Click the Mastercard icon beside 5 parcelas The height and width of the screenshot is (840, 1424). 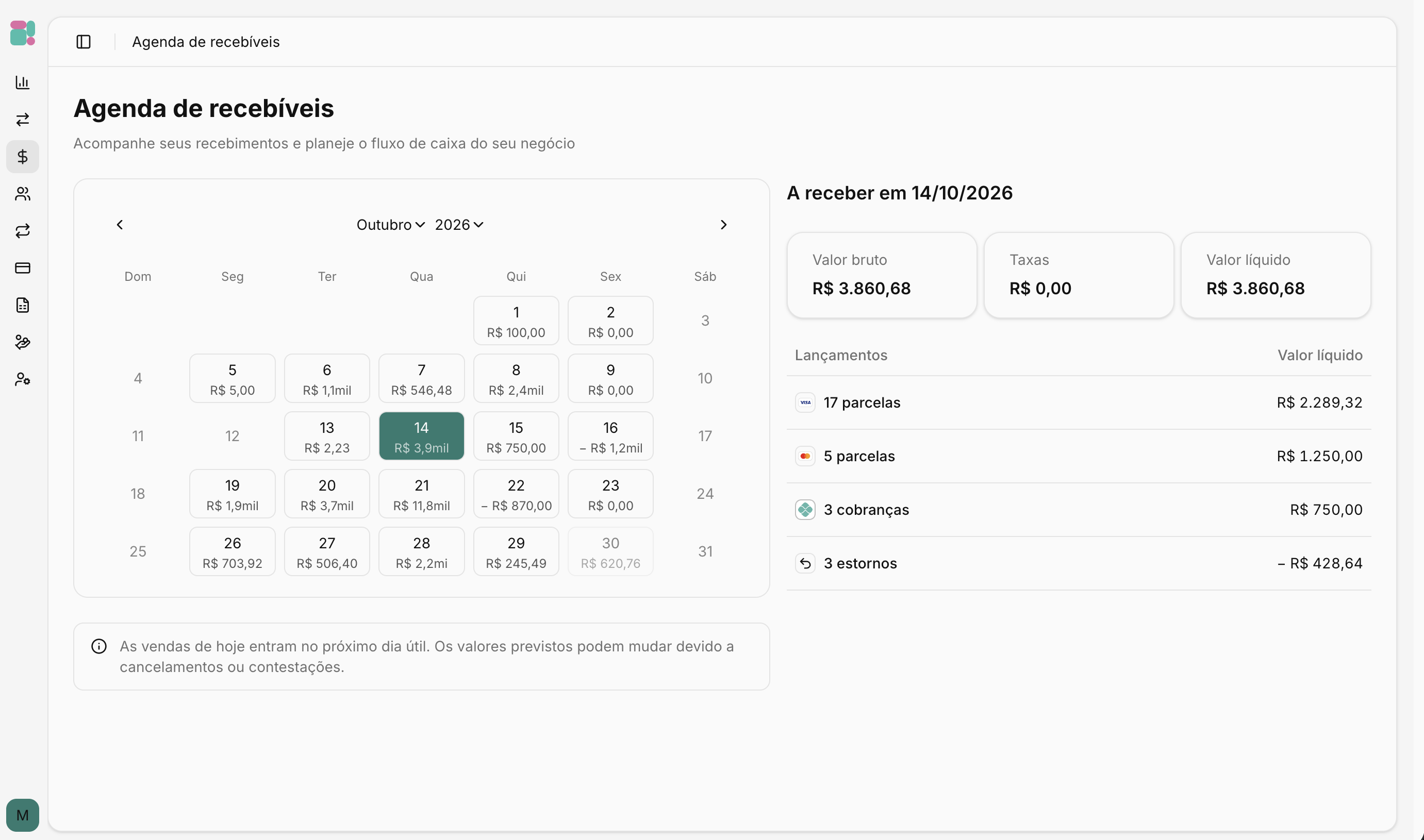(805, 456)
